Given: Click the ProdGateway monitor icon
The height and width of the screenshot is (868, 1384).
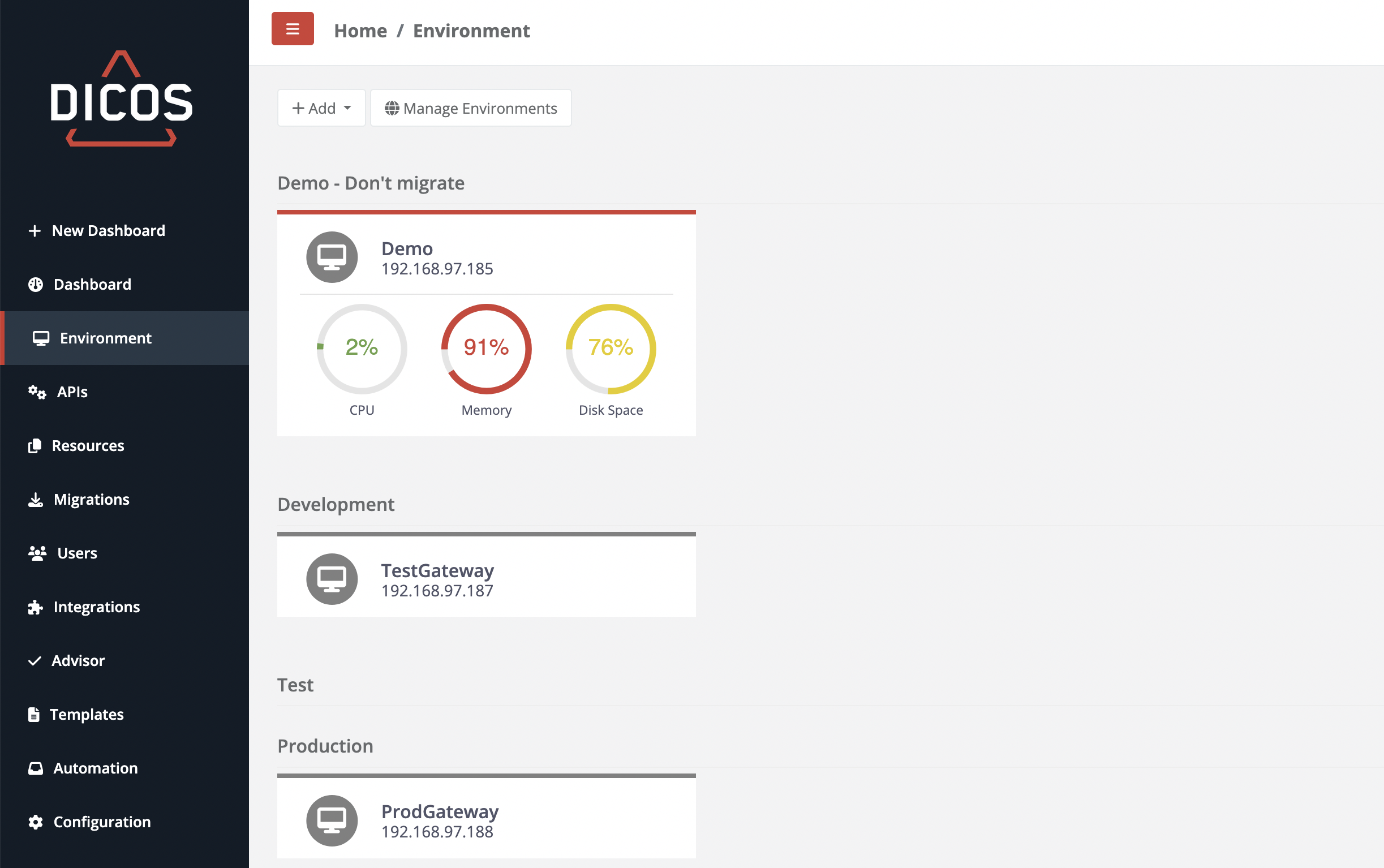Looking at the screenshot, I should click(332, 821).
